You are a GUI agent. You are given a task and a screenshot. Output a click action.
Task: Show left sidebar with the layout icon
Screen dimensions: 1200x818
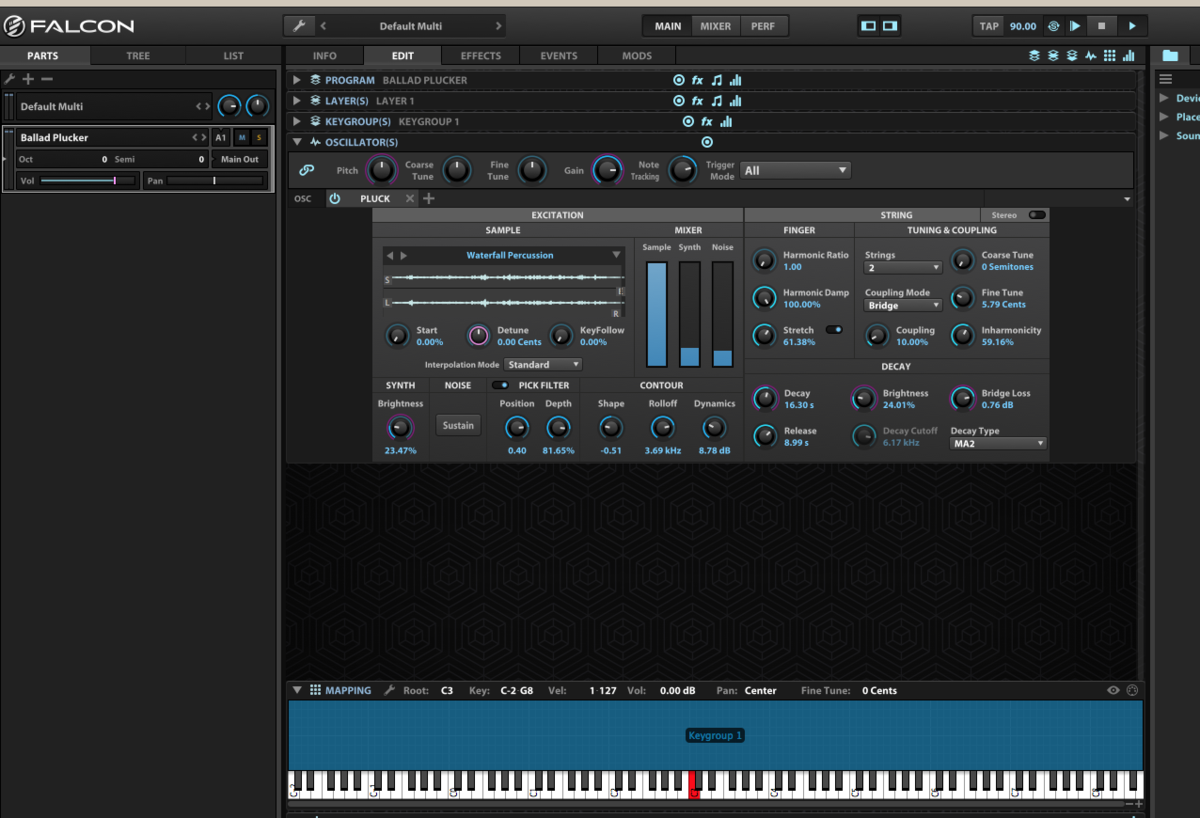click(x=868, y=26)
